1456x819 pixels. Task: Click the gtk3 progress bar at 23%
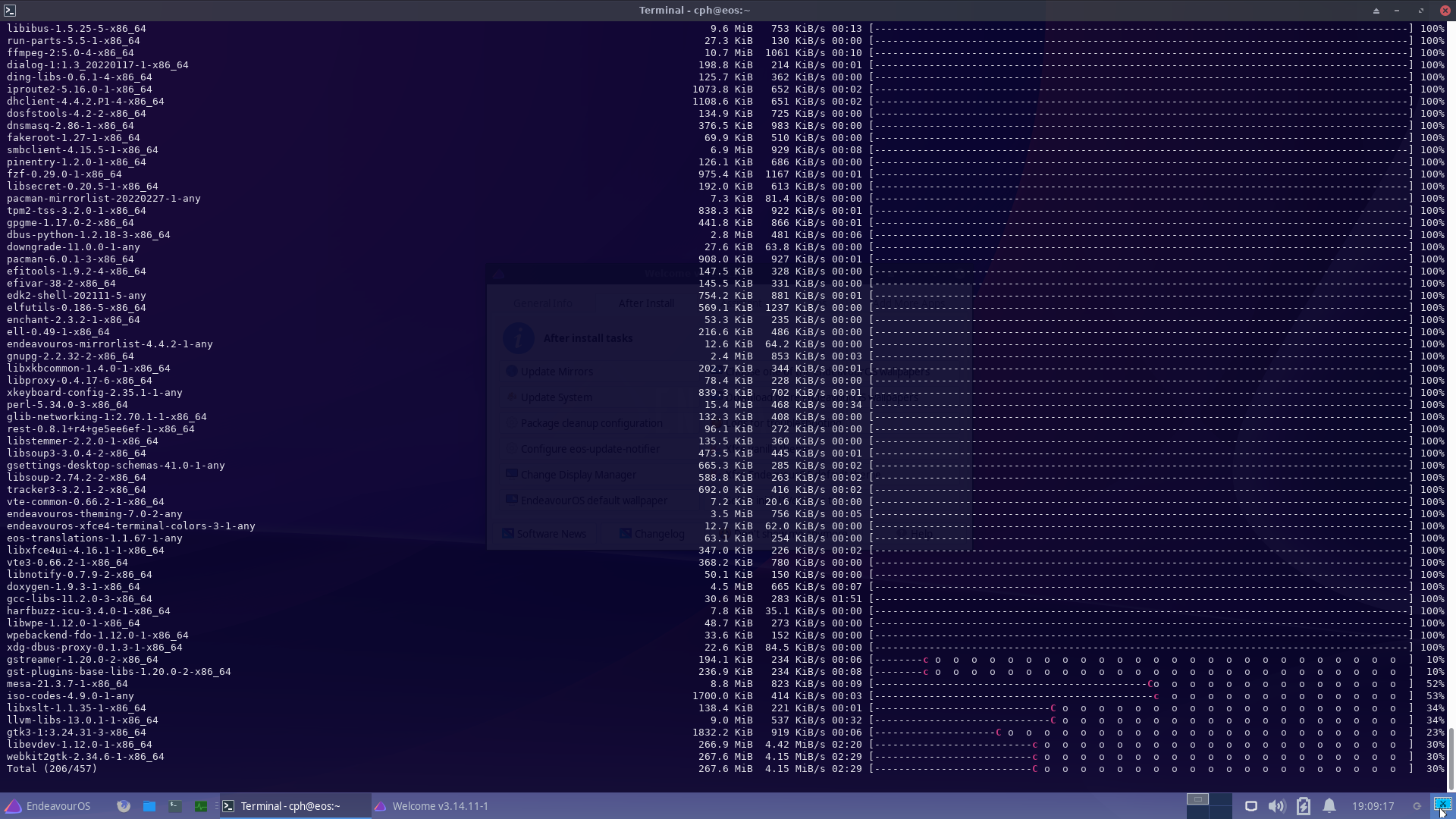click(x=1142, y=733)
